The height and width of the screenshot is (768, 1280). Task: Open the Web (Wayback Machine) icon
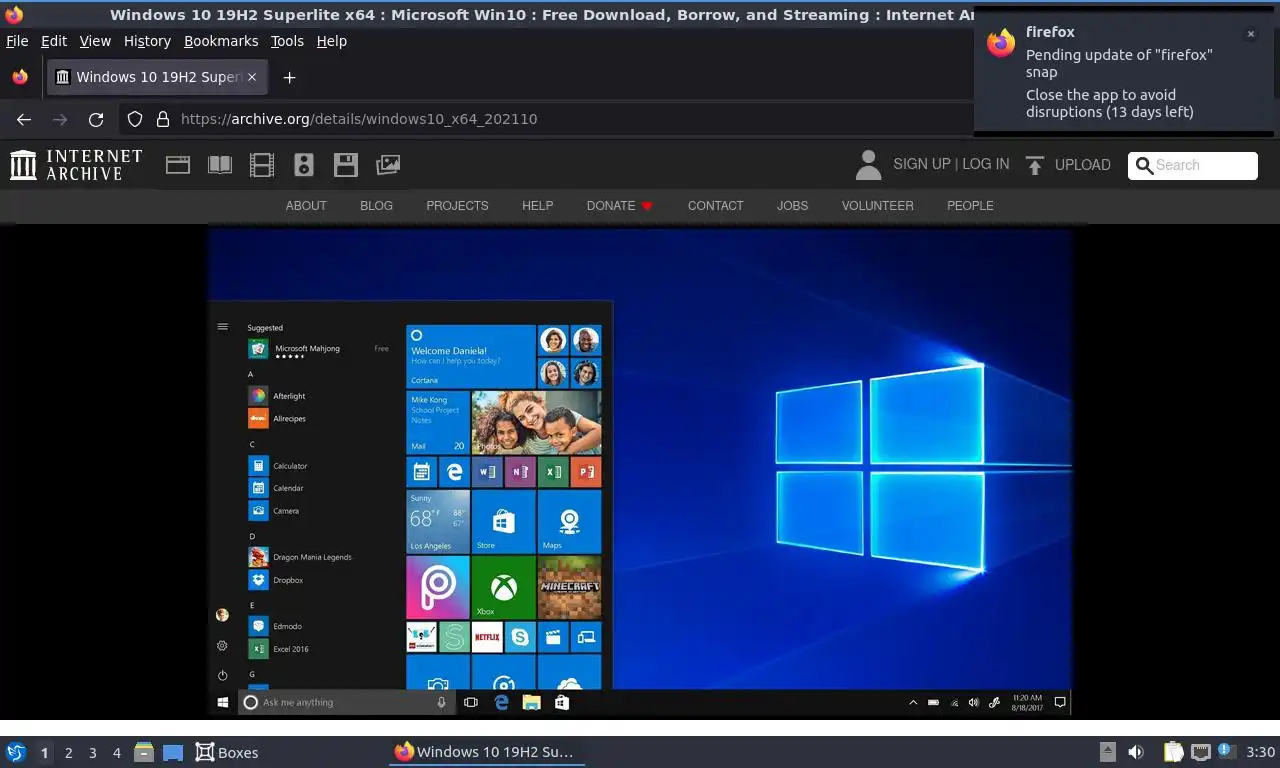pyautogui.click(x=178, y=165)
